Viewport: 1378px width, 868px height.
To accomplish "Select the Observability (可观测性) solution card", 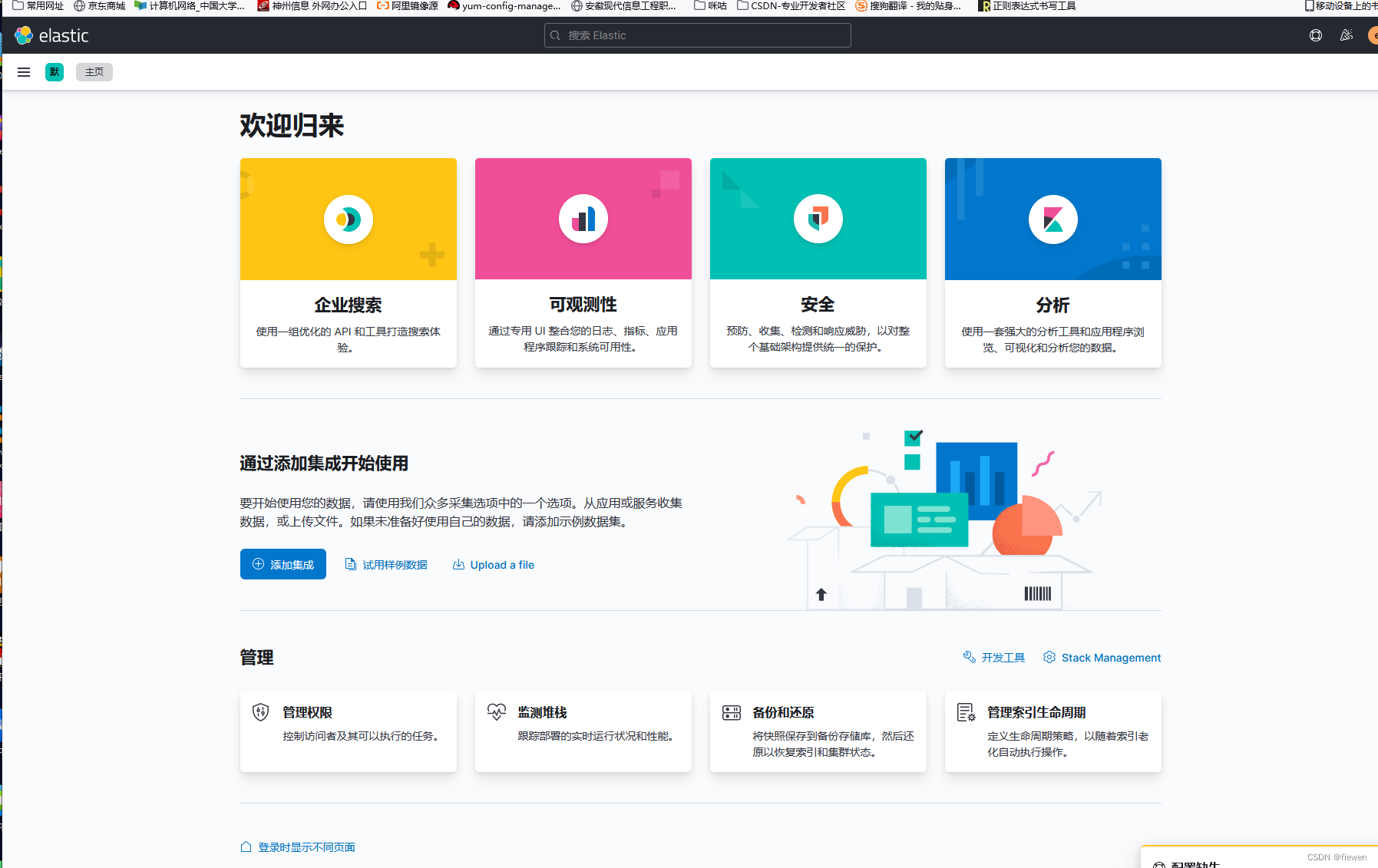I will [583, 263].
